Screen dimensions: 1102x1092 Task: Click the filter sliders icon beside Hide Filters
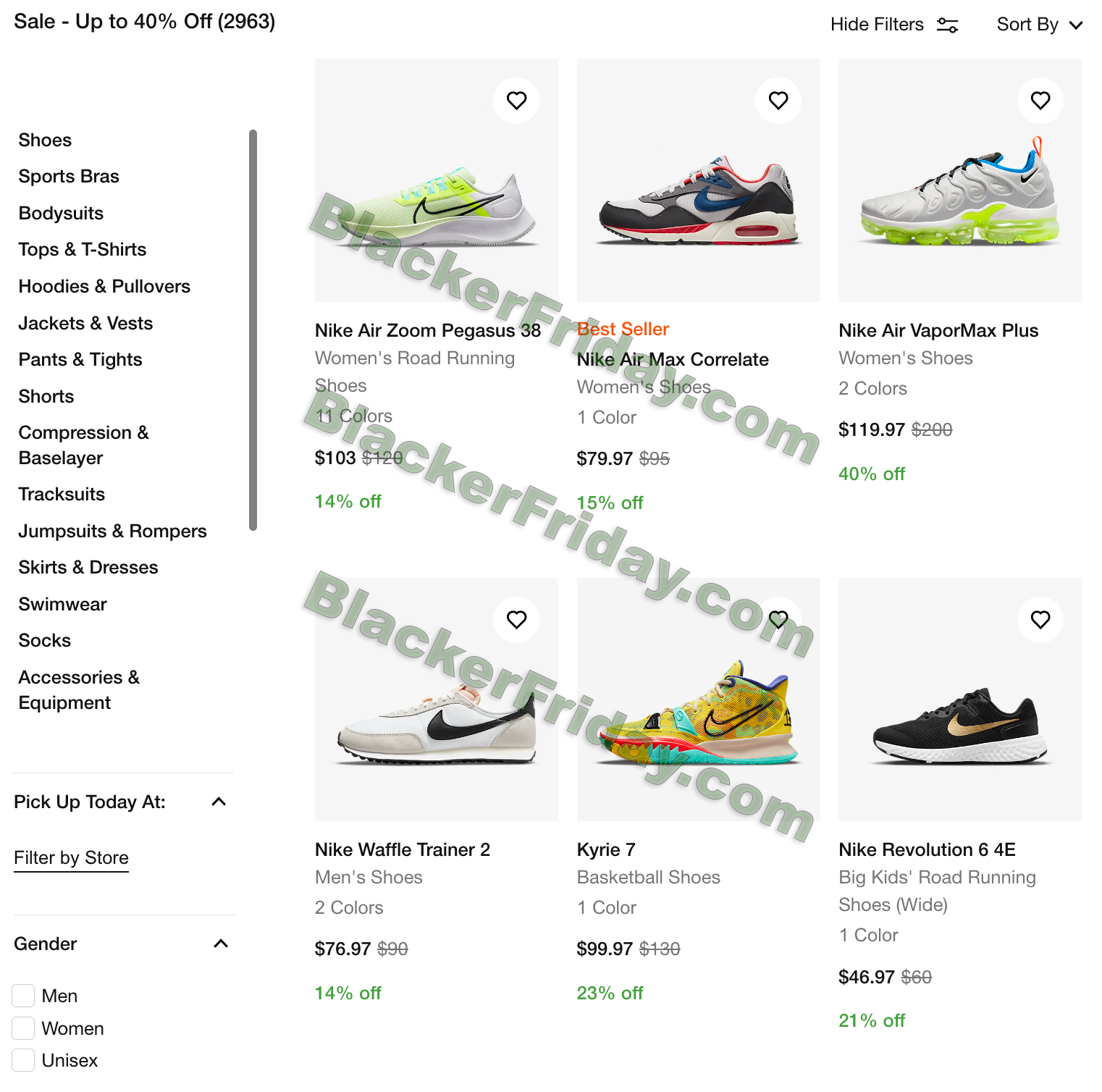point(947,25)
